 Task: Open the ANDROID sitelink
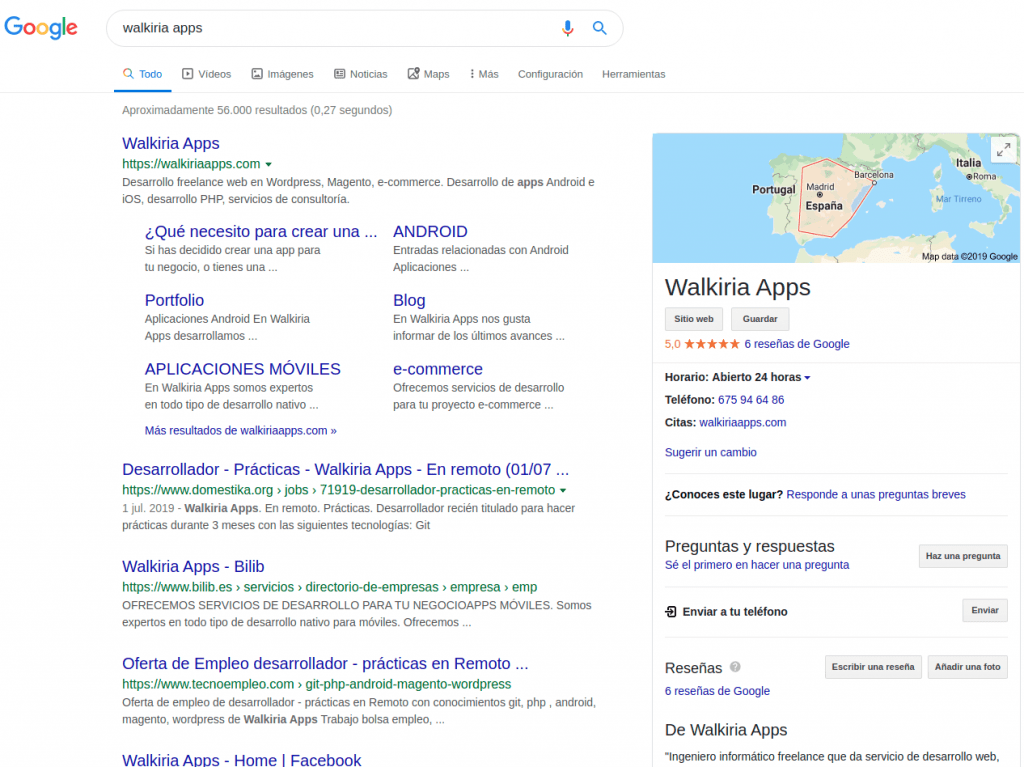point(430,232)
